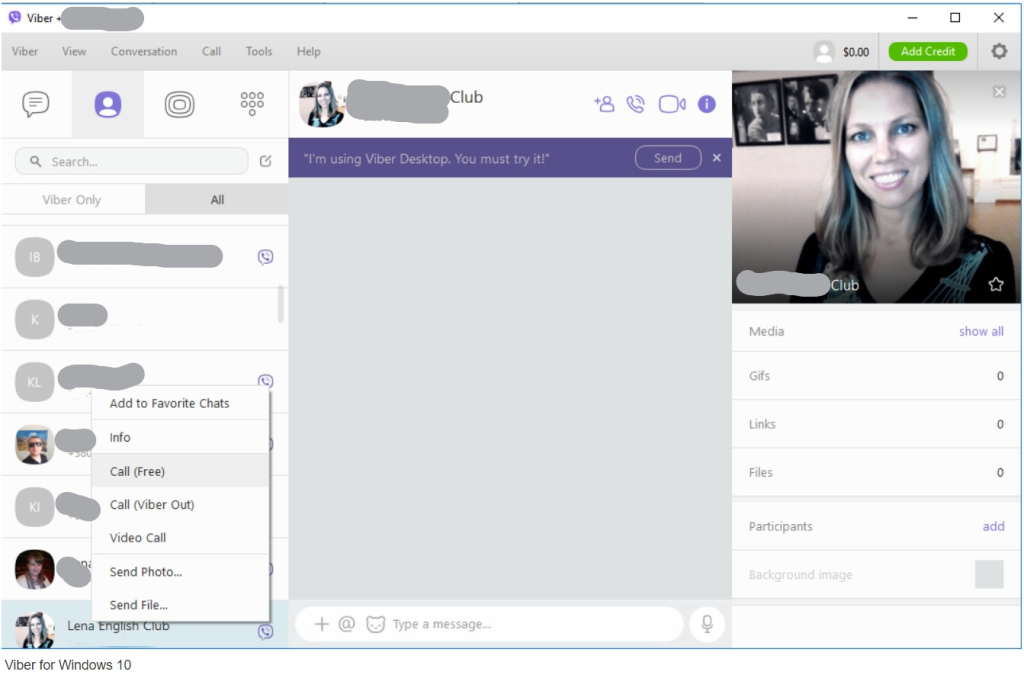This screenshot has height=675, width=1024.
Task: Select the Lena English Club contact row
Action: point(144,625)
